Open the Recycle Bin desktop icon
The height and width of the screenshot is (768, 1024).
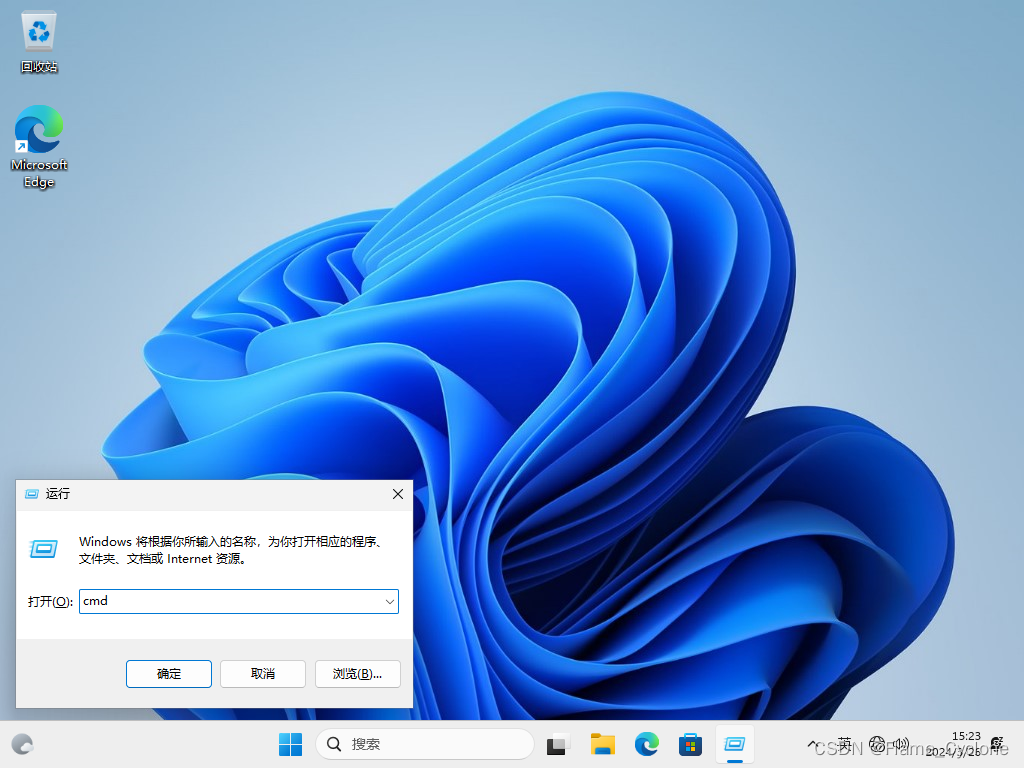tap(39, 42)
